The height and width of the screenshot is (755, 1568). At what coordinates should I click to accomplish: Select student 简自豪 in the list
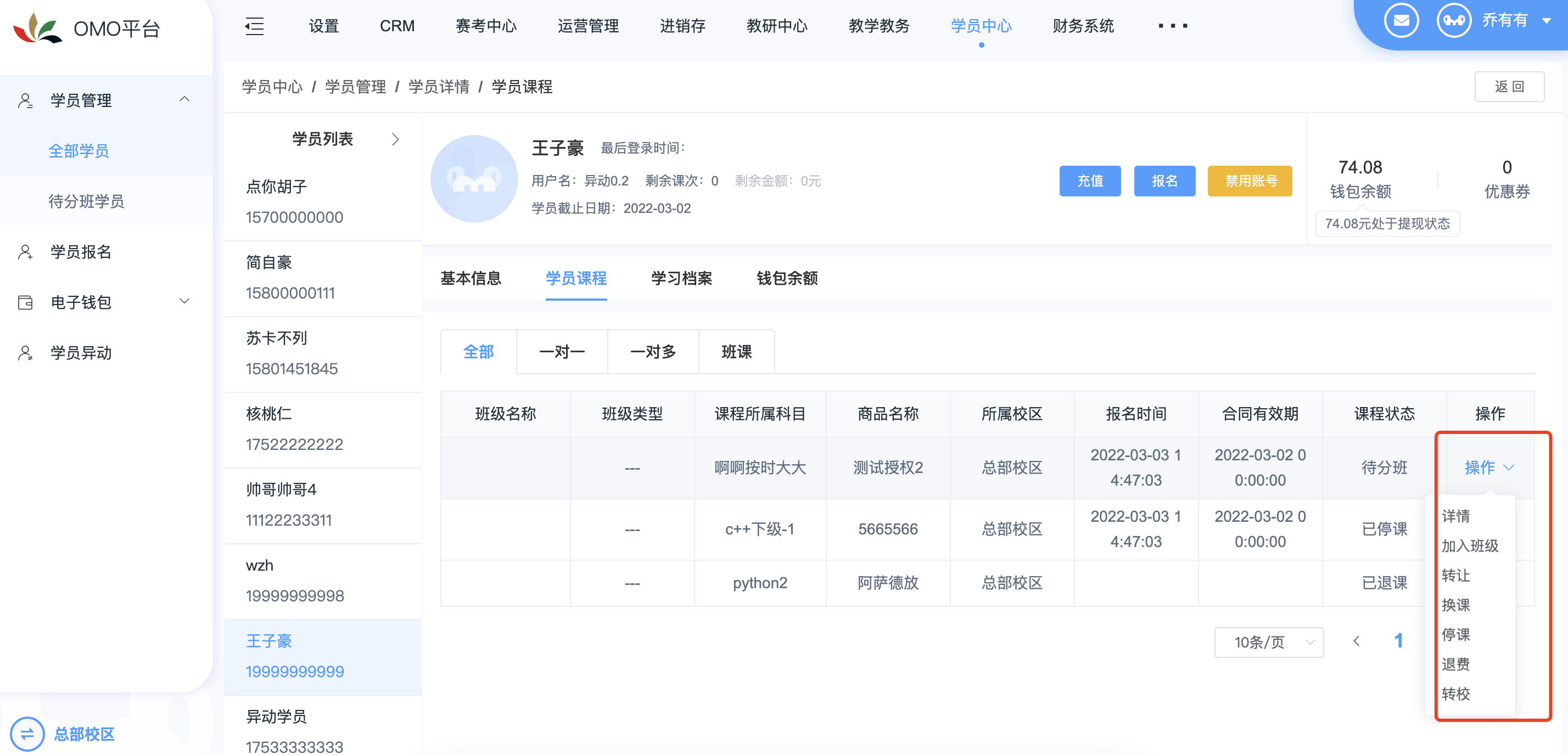pyautogui.click(x=323, y=278)
